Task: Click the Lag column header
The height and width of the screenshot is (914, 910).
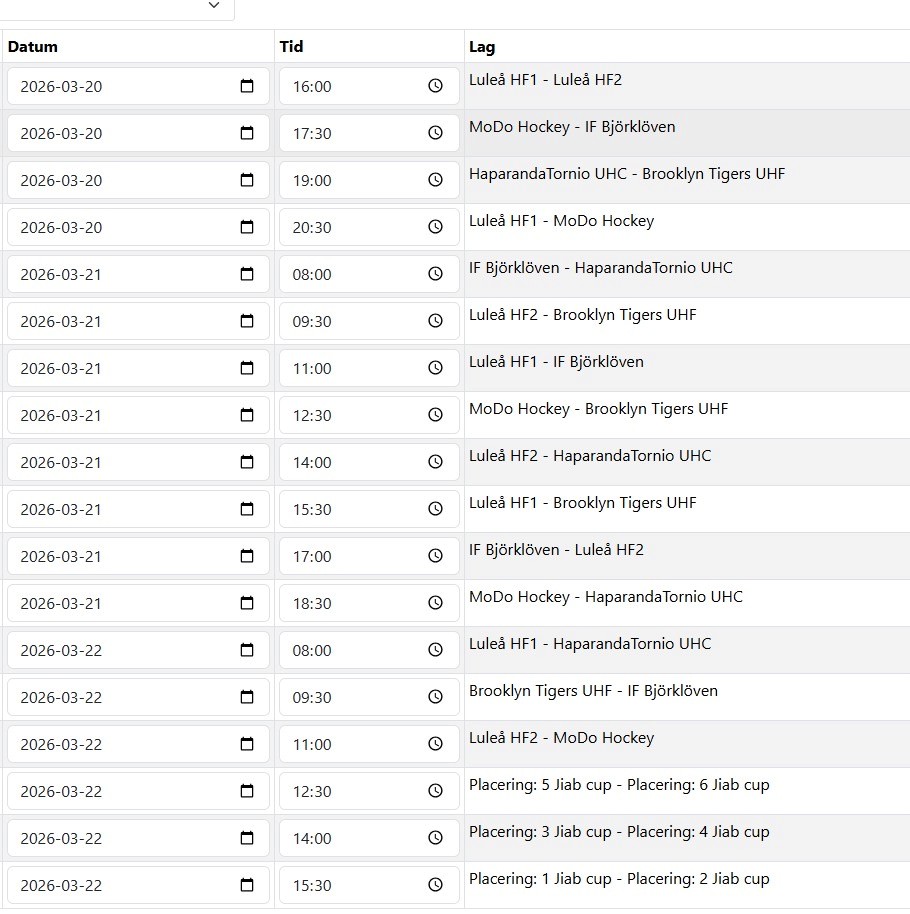Action: click(482, 47)
